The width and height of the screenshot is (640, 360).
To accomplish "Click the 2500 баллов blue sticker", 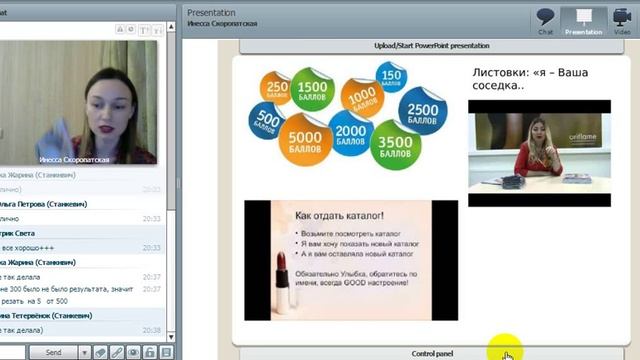I will pos(423,111).
